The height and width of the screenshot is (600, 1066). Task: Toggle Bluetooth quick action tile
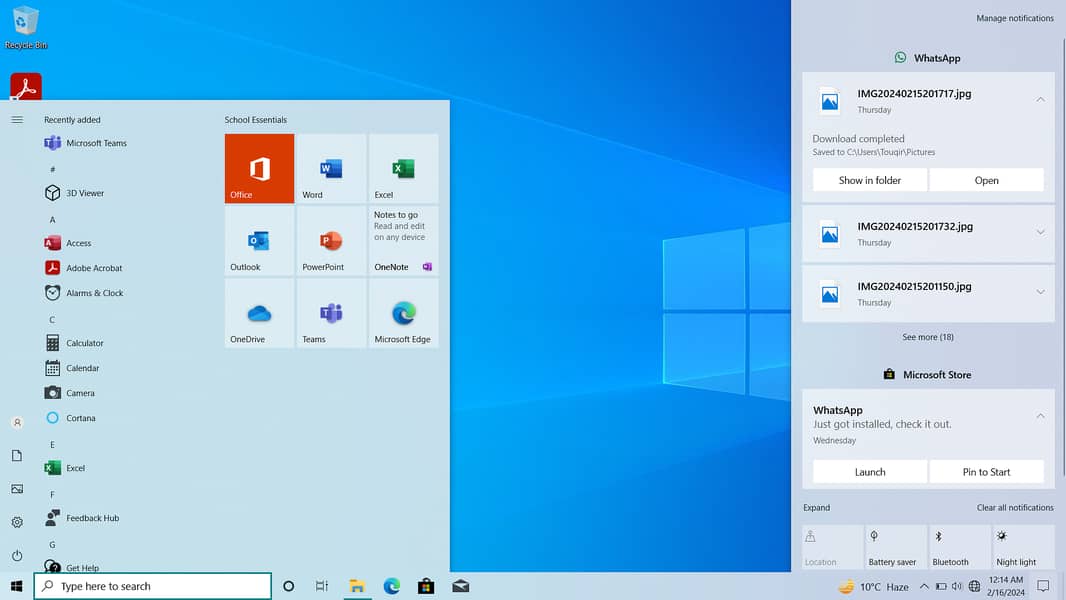(959, 547)
